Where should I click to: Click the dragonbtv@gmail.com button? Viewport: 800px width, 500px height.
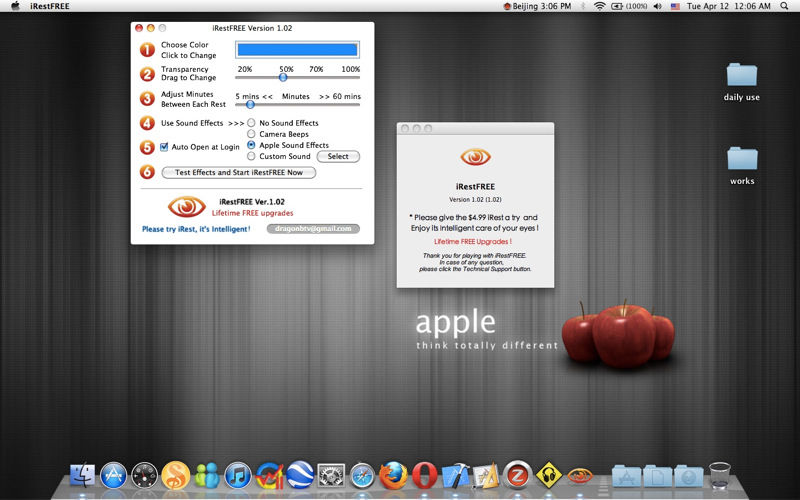pos(313,229)
